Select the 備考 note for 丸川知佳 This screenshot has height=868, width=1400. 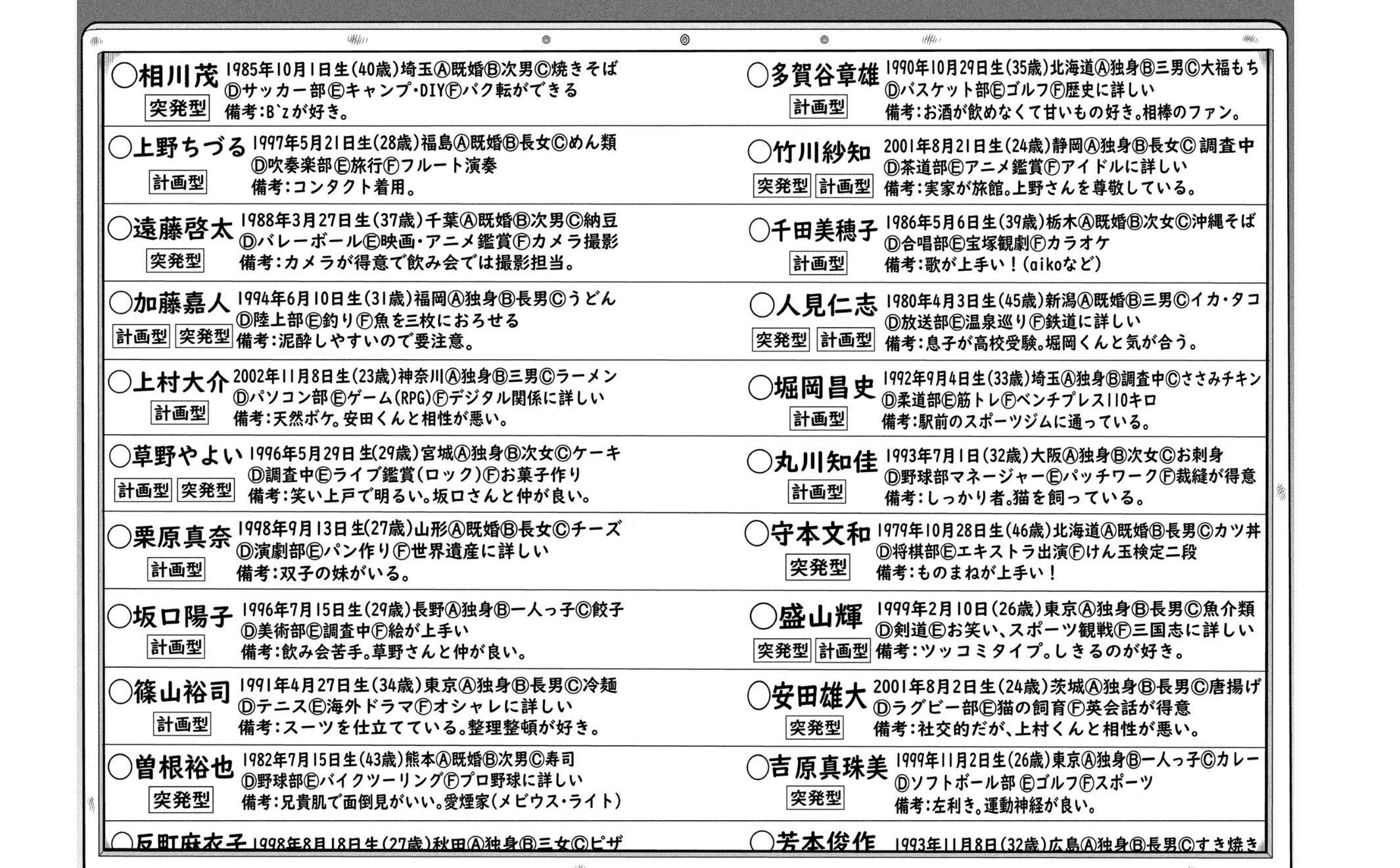1014,498
